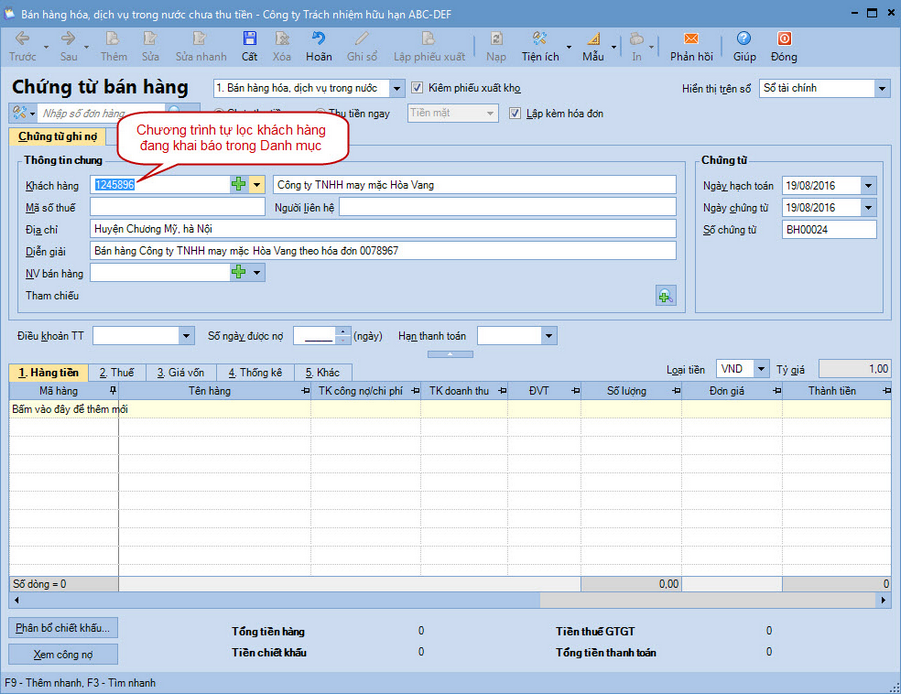Open the Tiện ích utilities icon
The width and height of the screenshot is (901, 694).
click(x=540, y=38)
